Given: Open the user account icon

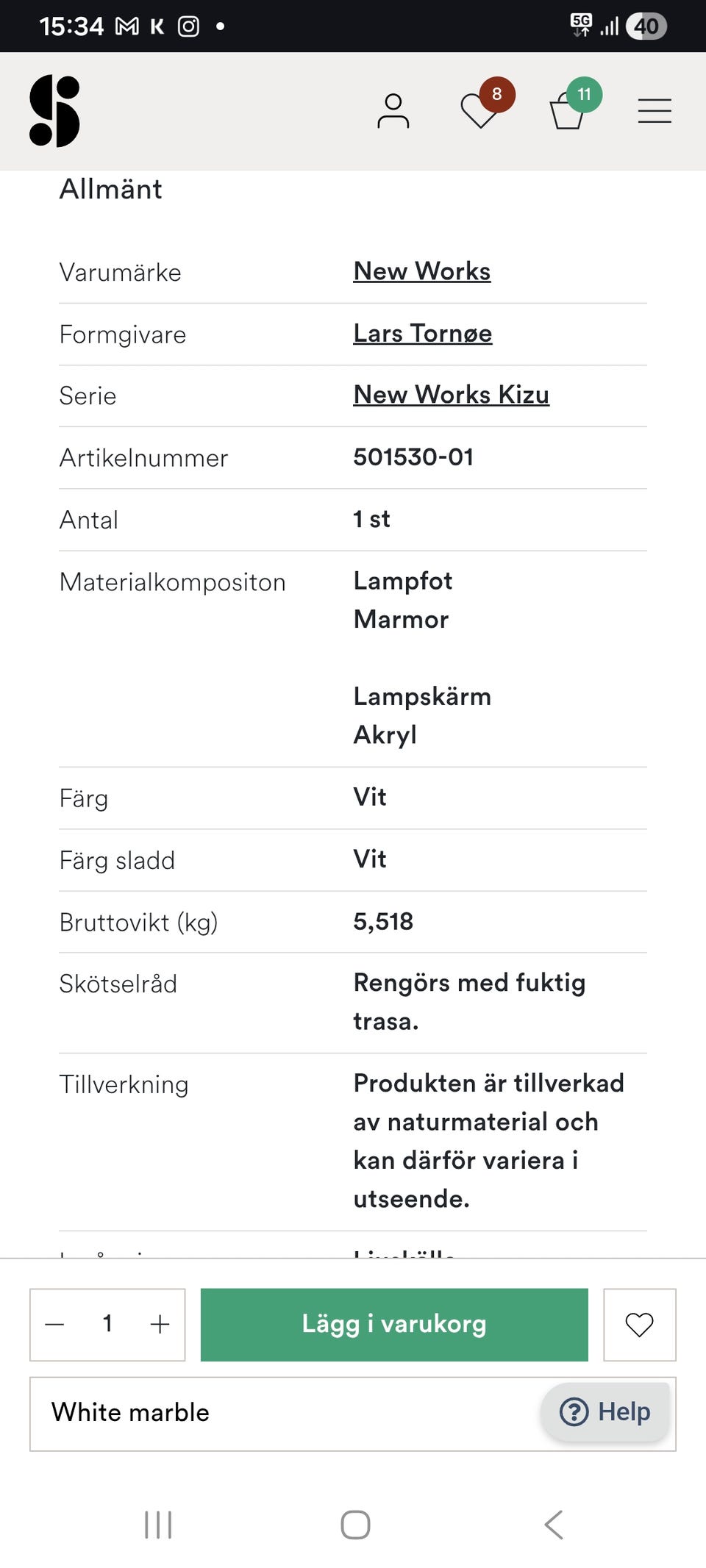Looking at the screenshot, I should (393, 111).
